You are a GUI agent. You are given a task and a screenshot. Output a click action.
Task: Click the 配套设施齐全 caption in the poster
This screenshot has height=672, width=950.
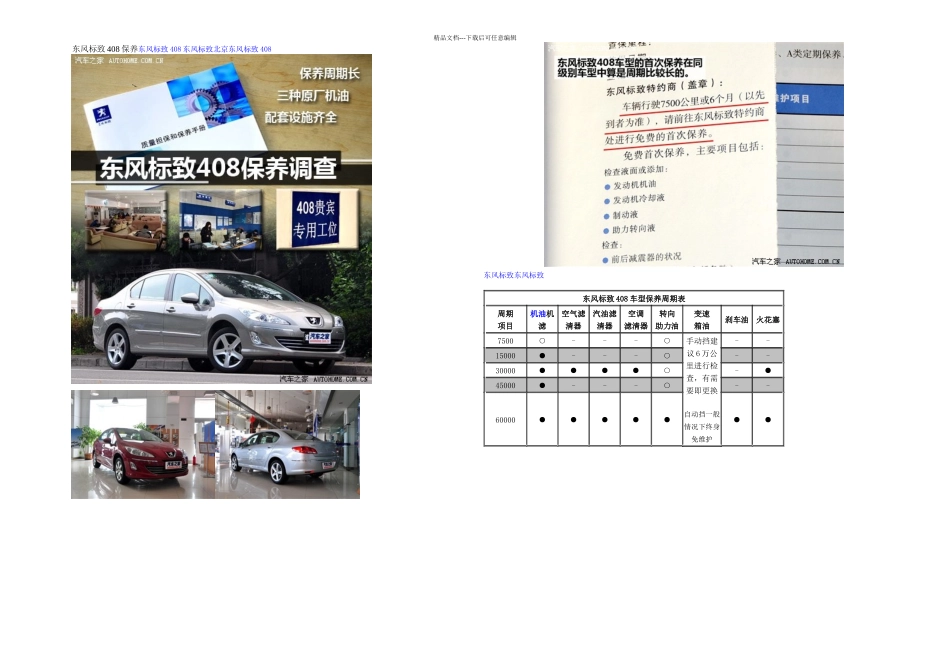pyautogui.click(x=301, y=118)
